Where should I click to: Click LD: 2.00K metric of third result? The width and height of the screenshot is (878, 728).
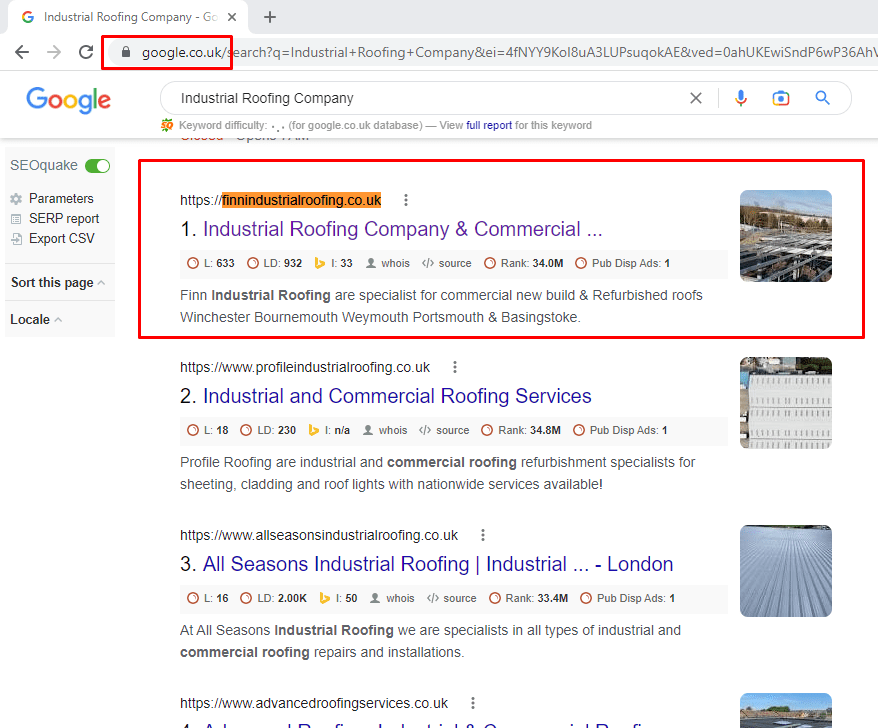(274, 598)
